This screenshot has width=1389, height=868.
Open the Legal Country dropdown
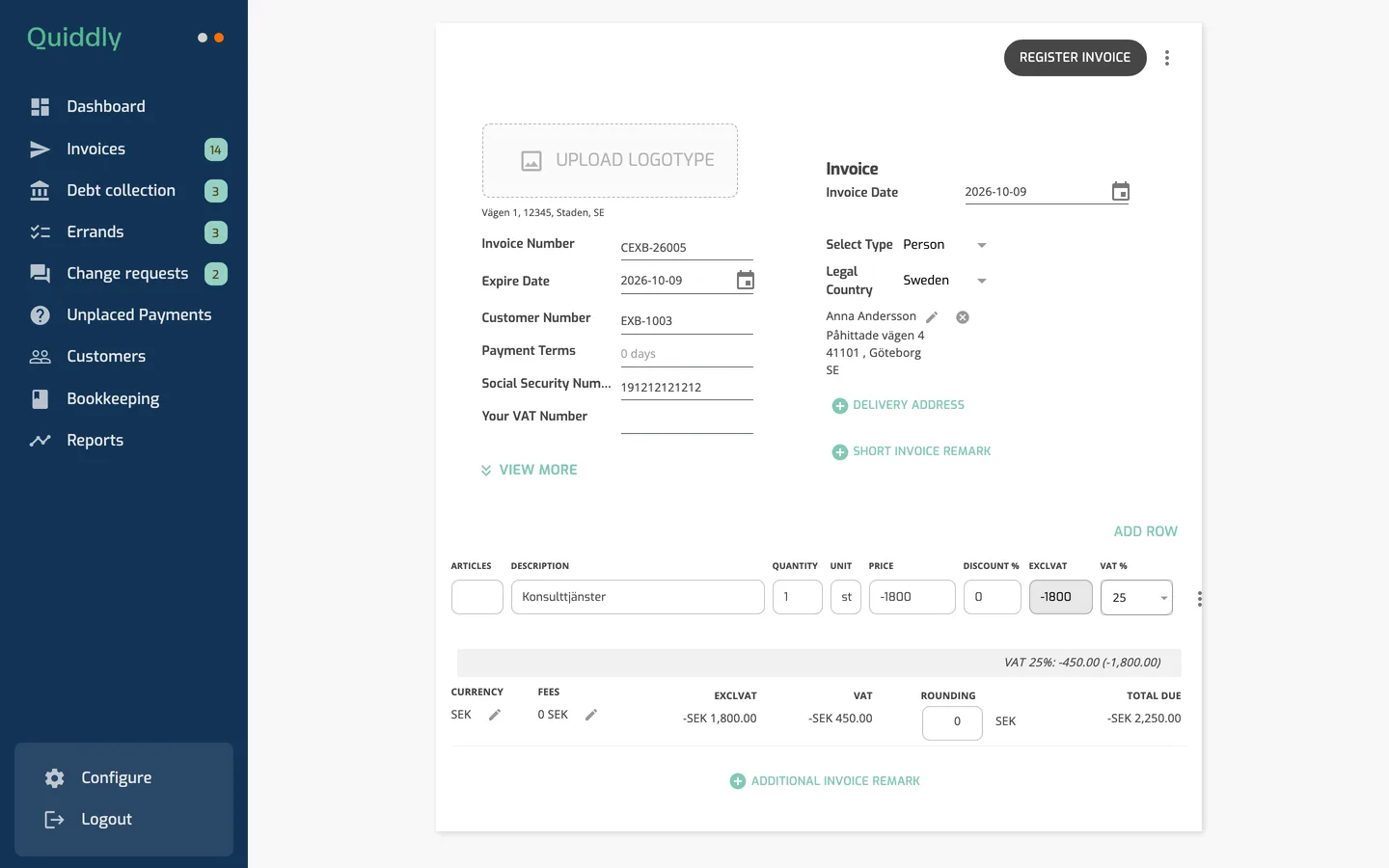tap(944, 281)
